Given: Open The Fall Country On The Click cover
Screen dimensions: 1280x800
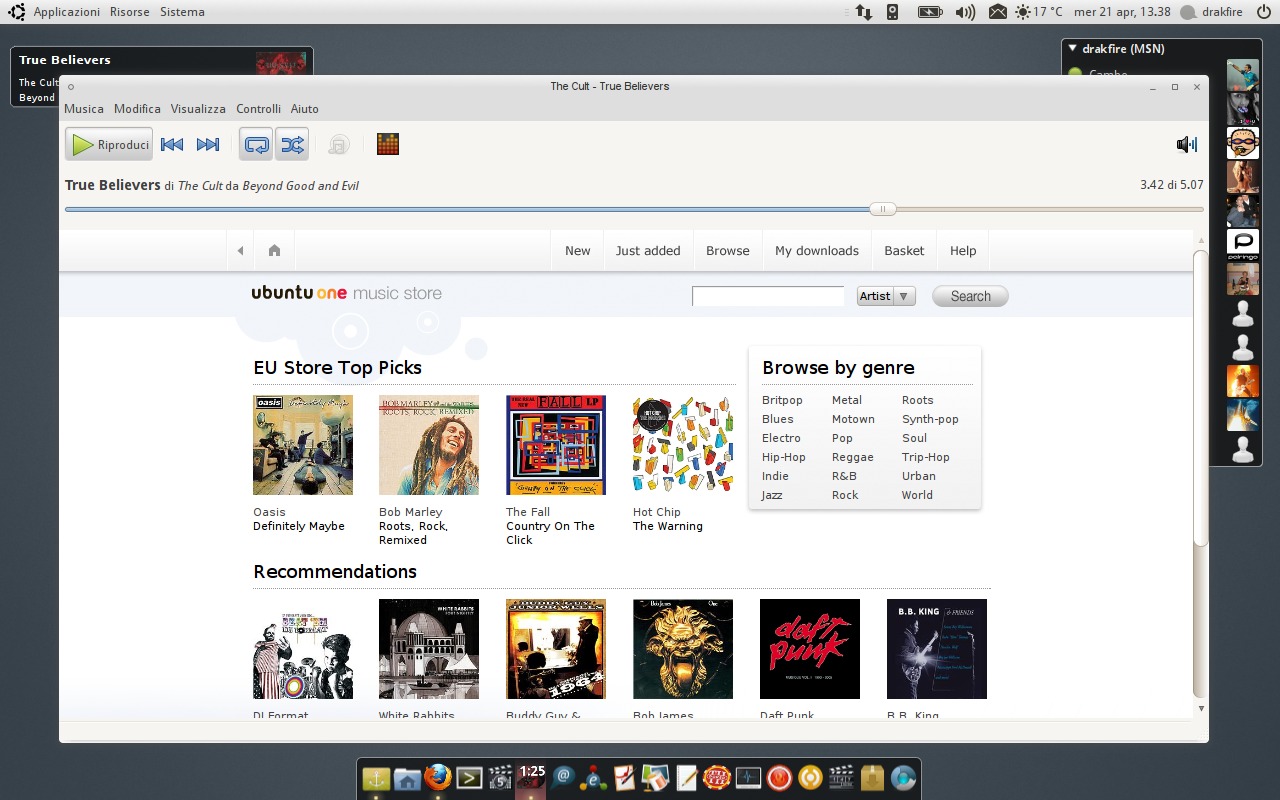Looking at the screenshot, I should tap(556, 445).
